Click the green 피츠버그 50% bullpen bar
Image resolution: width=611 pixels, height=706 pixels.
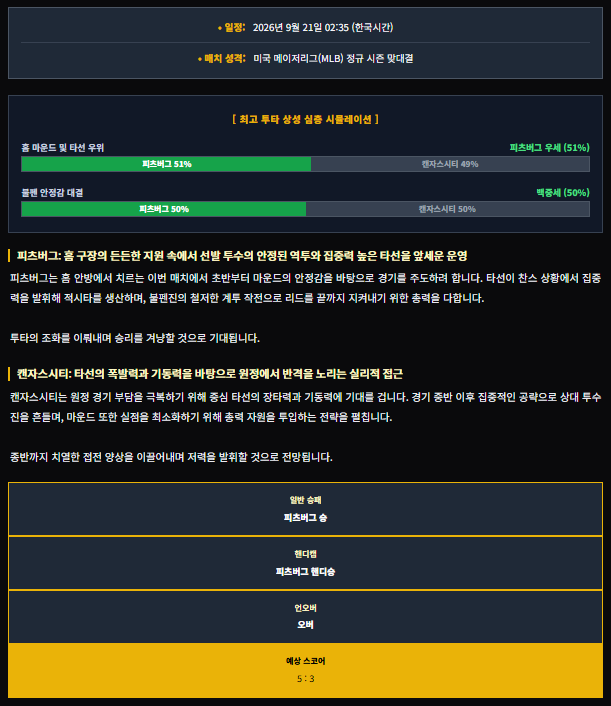click(x=164, y=209)
